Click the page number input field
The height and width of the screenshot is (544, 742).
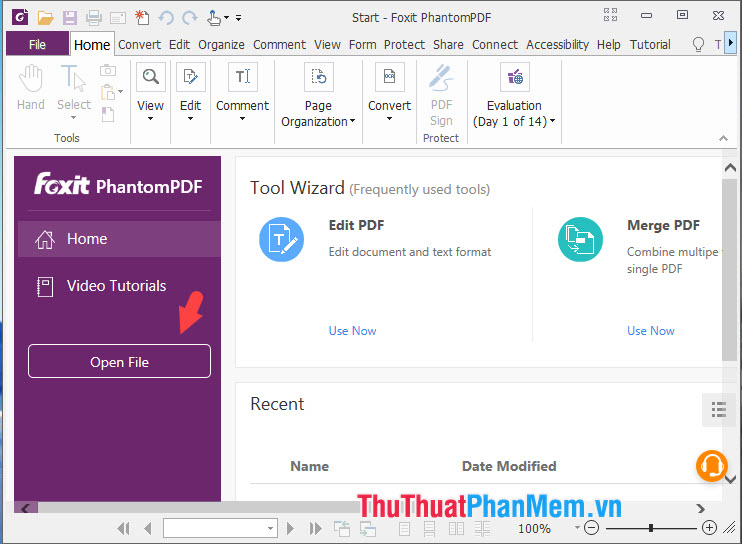[x=215, y=528]
